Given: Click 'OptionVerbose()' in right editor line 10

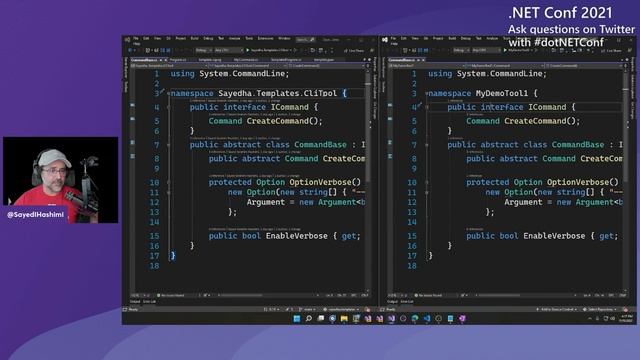Looking at the screenshot, I should point(582,182).
